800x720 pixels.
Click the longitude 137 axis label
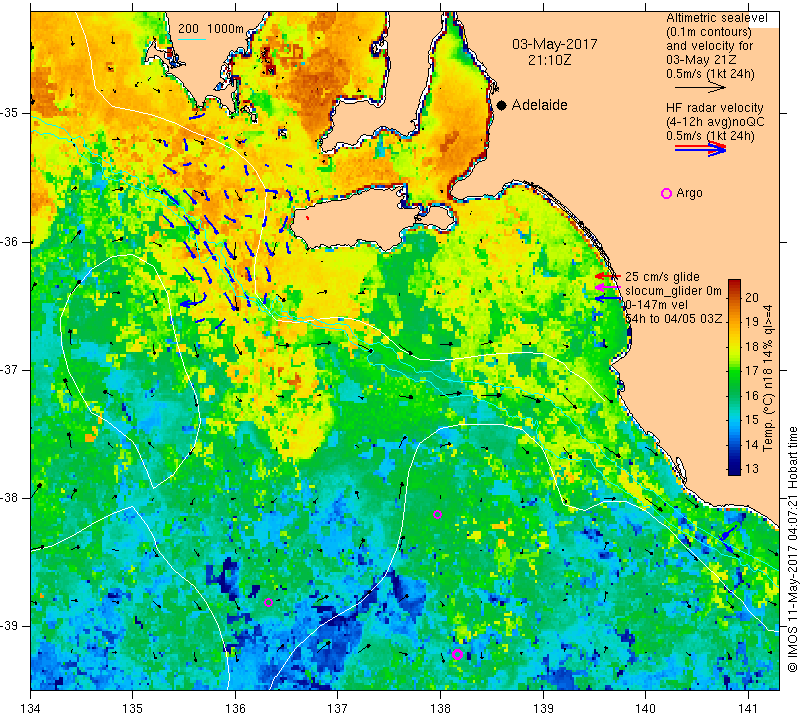[x=338, y=708]
